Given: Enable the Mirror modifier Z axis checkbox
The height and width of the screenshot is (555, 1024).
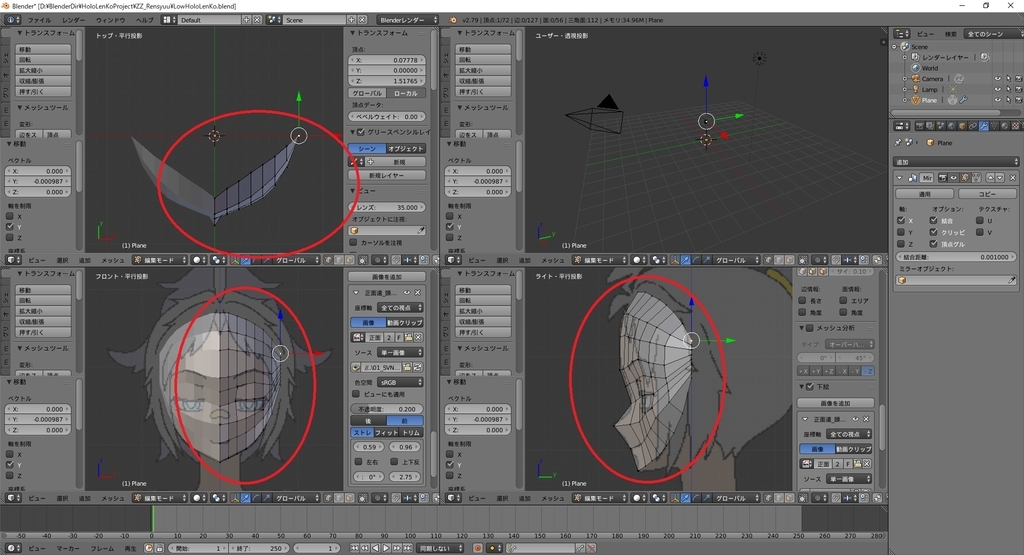Looking at the screenshot, I should click(x=901, y=244).
